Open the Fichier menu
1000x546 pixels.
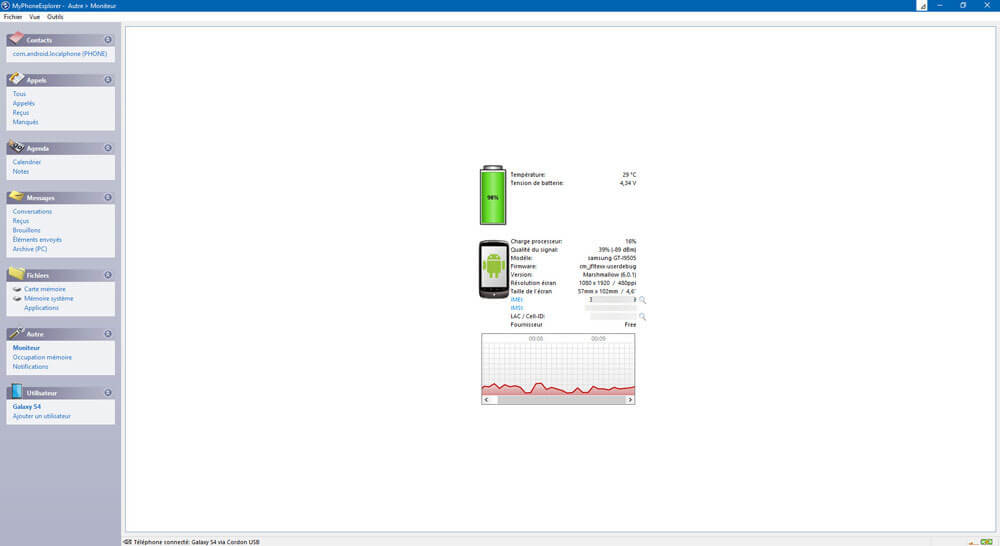coord(13,17)
